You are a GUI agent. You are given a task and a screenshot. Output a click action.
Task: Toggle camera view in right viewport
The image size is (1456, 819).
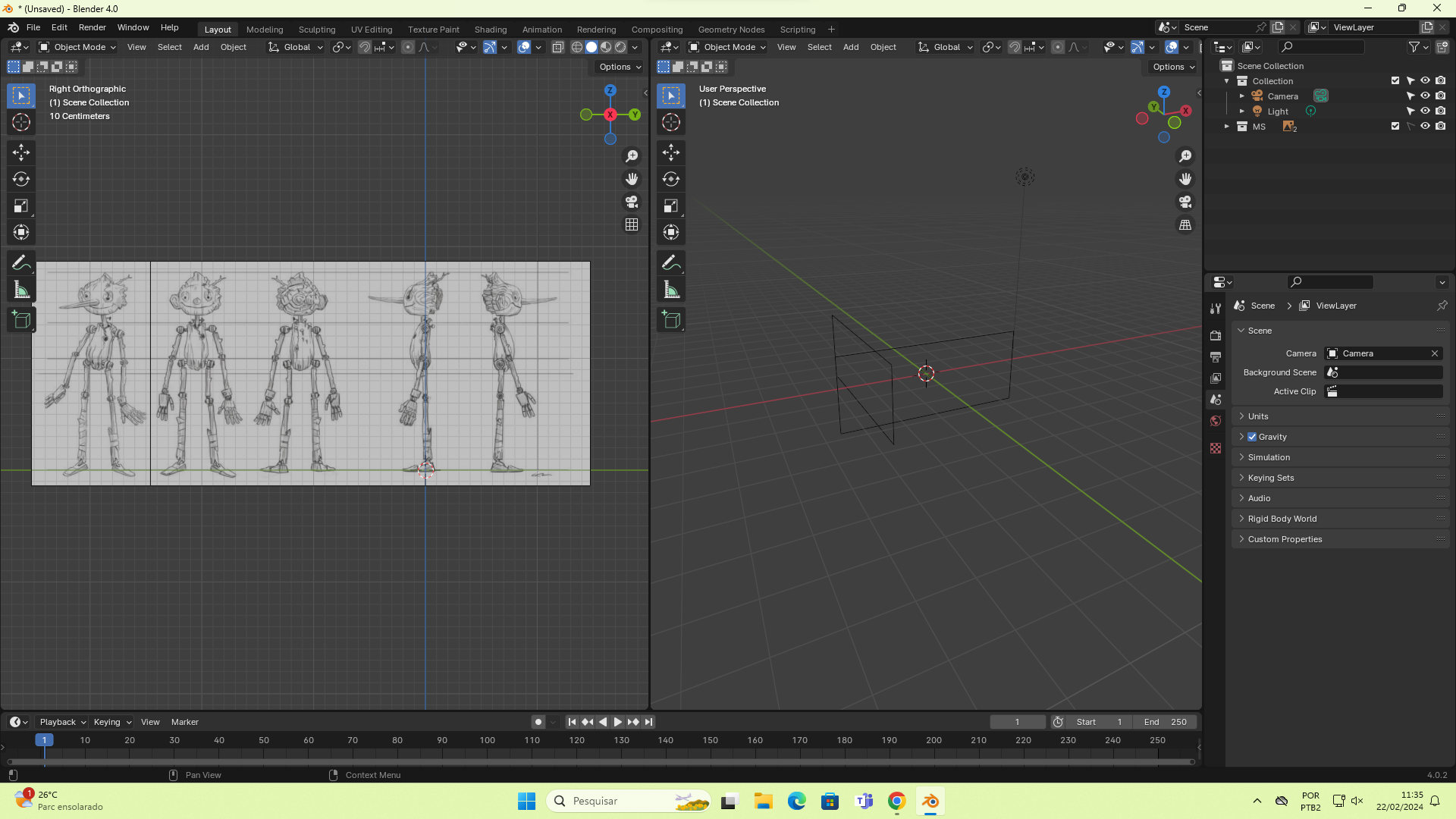1185,202
